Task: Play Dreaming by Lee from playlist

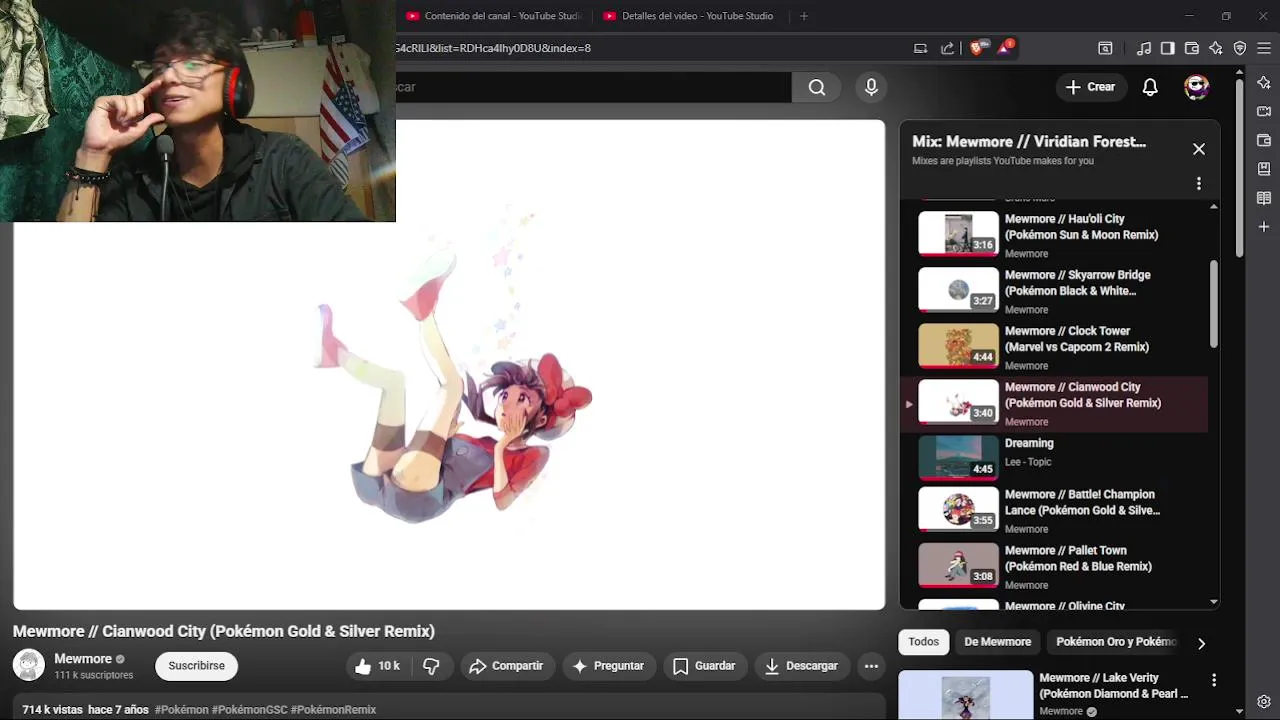Action: (x=1054, y=458)
